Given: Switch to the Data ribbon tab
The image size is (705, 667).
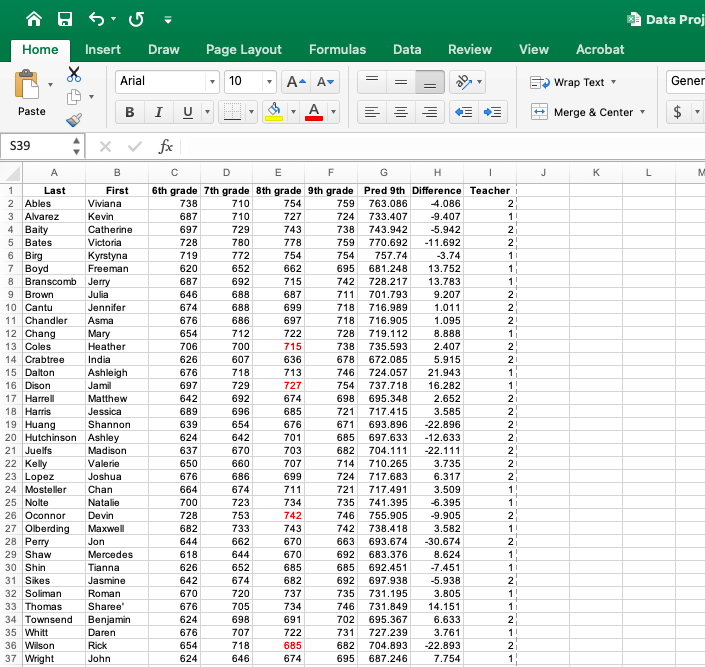Looking at the screenshot, I should click(x=407, y=49).
